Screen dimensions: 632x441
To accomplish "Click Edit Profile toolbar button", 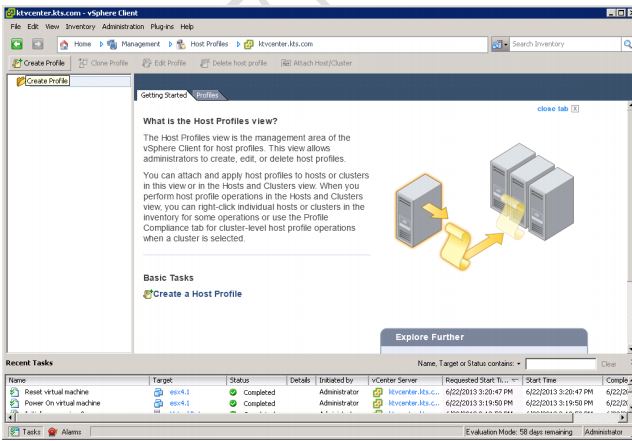I will [164, 63].
